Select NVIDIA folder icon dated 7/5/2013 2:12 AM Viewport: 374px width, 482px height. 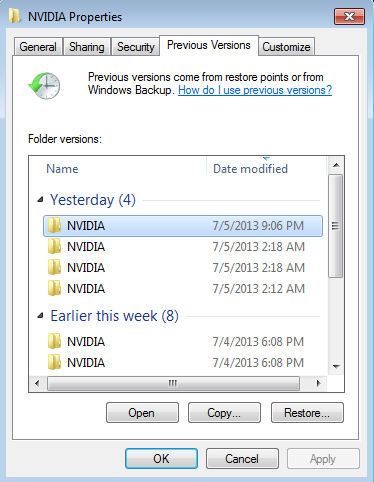point(54,288)
